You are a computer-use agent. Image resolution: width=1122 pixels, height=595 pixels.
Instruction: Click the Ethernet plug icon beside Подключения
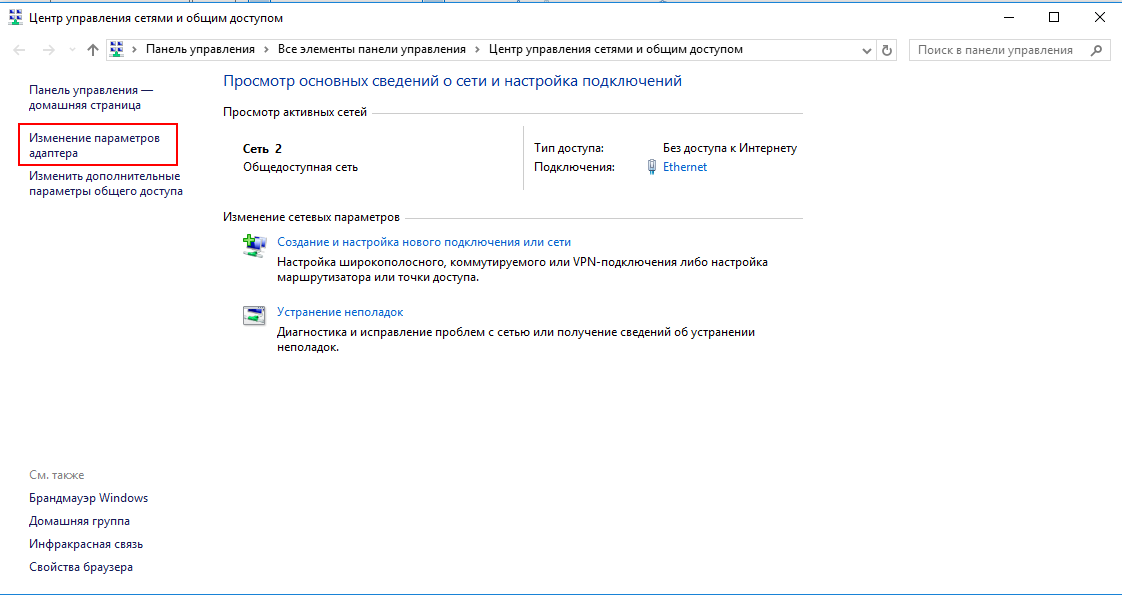point(651,168)
